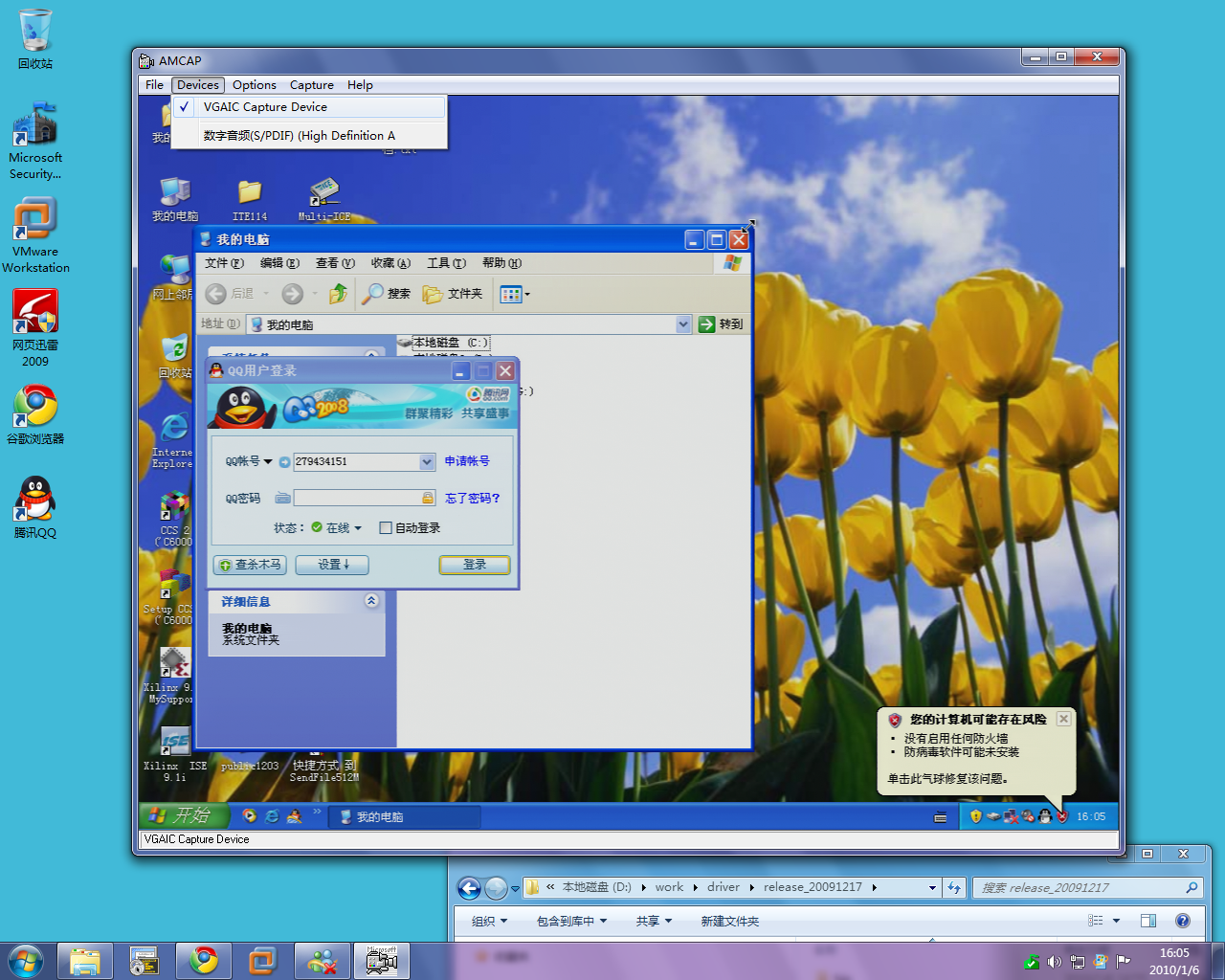Open the 回收站 recycle bin desktop icon
The width and height of the screenshot is (1225, 980).
click(x=35, y=40)
